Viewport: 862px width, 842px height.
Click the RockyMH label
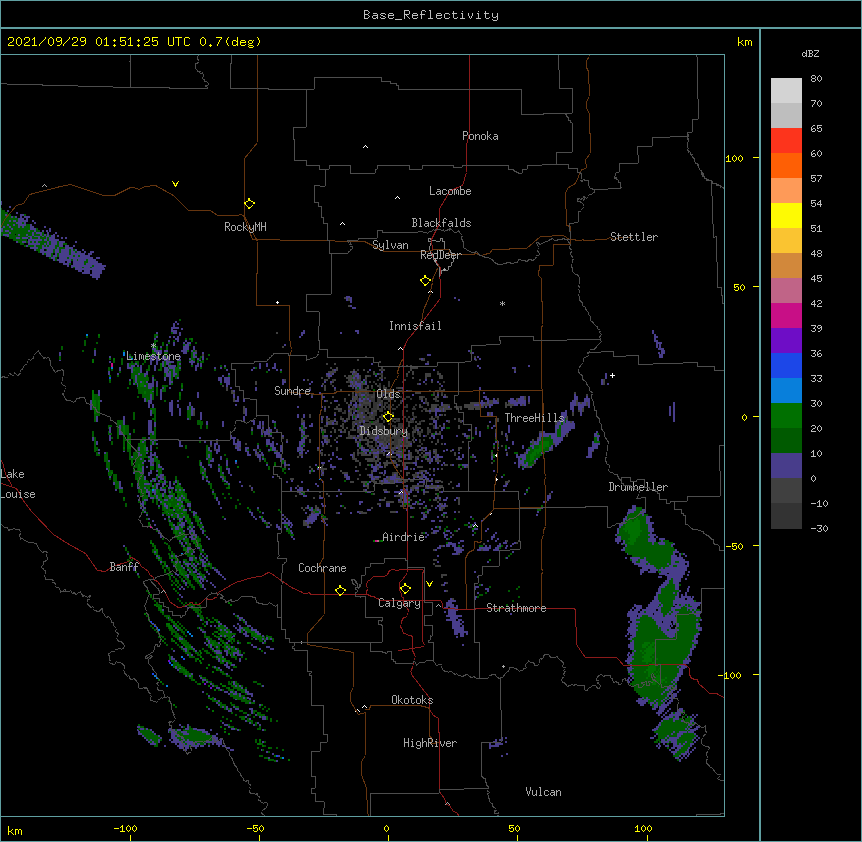point(245,227)
